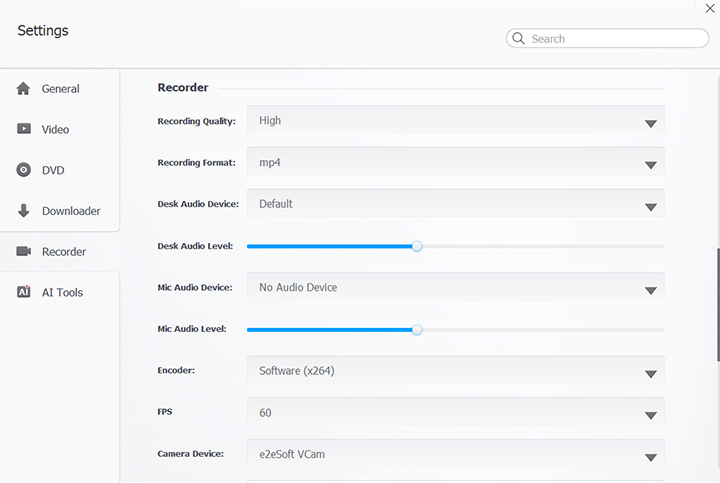Go to DVD settings tab
The image size is (720, 483).
click(60, 170)
